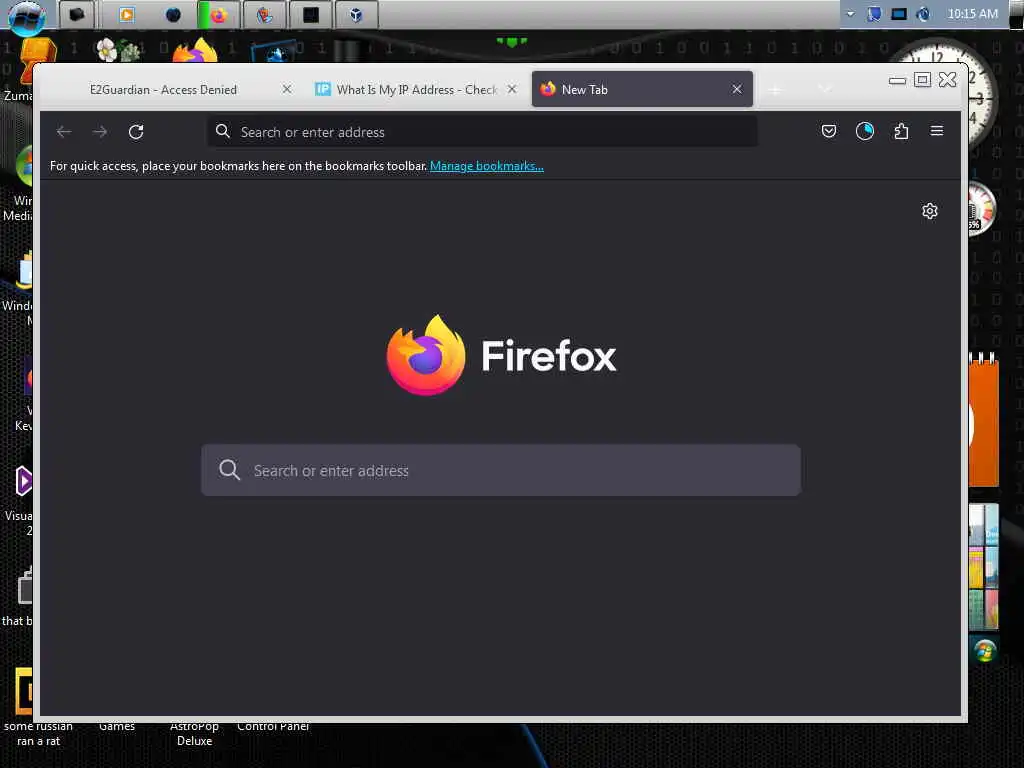The image size is (1024, 768).
Task: Click the dark blue sphere taskbar icon
Action: click(173, 14)
